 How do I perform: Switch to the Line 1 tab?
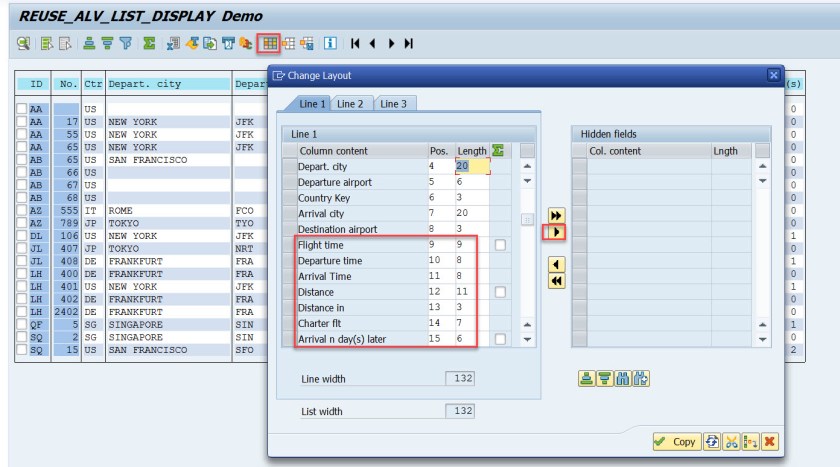(x=312, y=104)
